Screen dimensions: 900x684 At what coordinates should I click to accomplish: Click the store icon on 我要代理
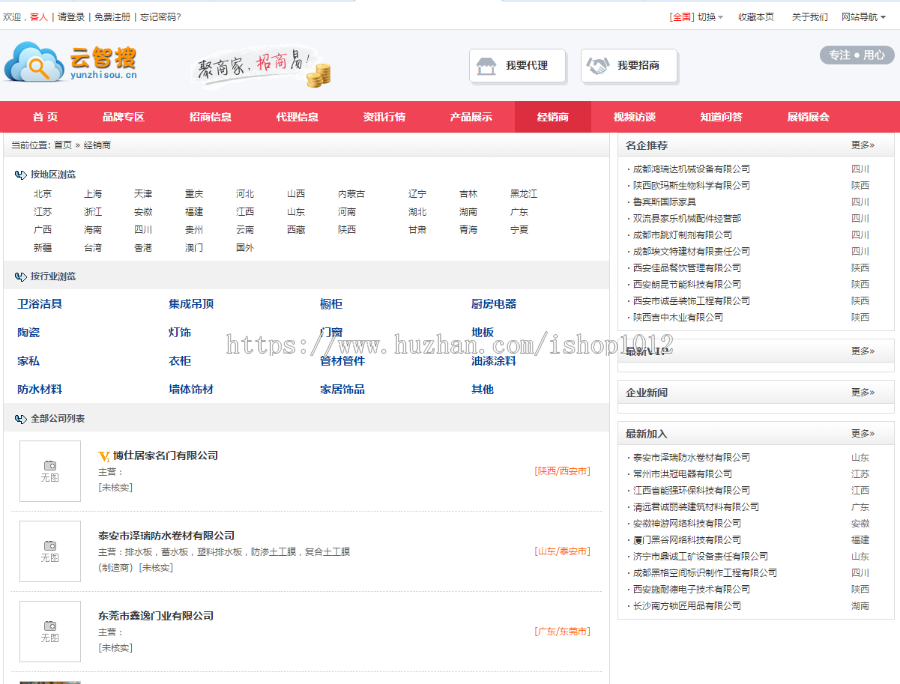pos(486,66)
